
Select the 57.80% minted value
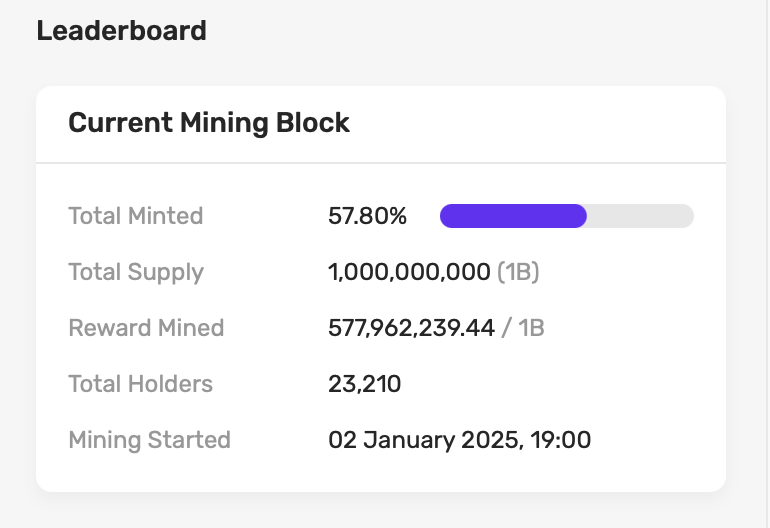367,216
